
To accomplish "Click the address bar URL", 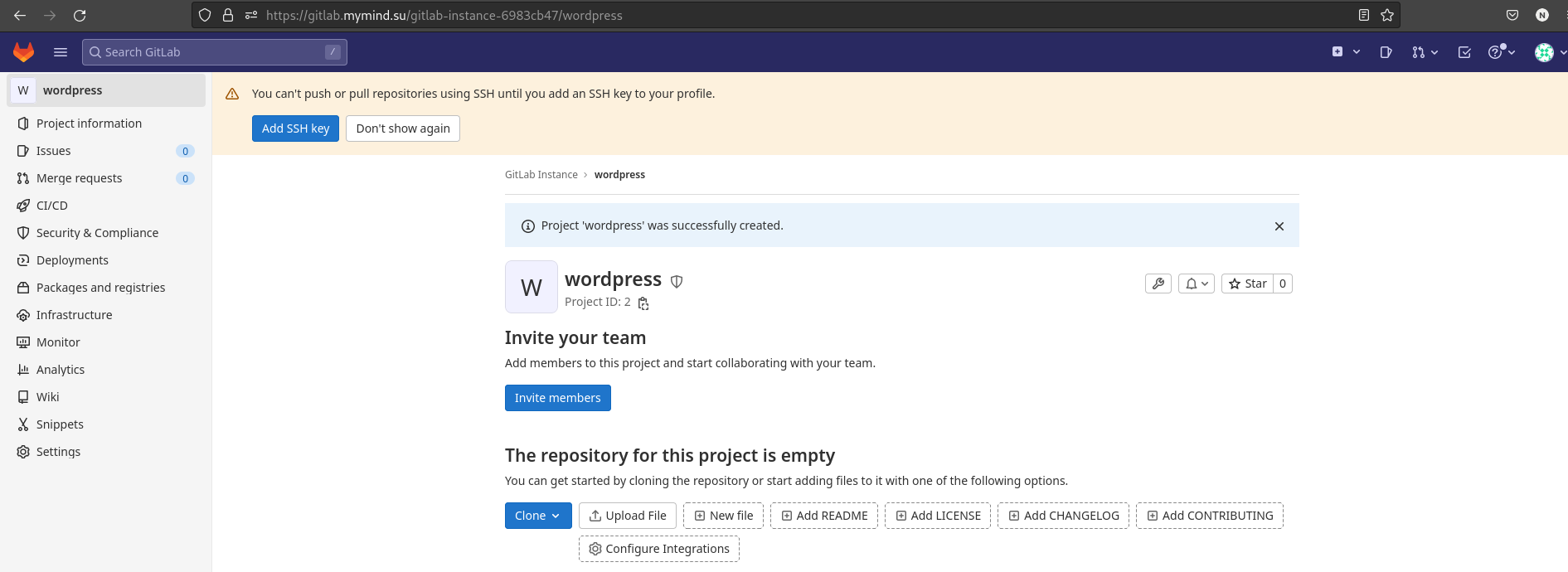I will (x=444, y=15).
